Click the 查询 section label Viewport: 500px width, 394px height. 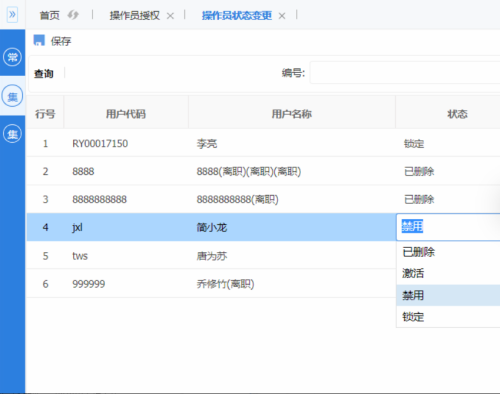[x=44, y=73]
